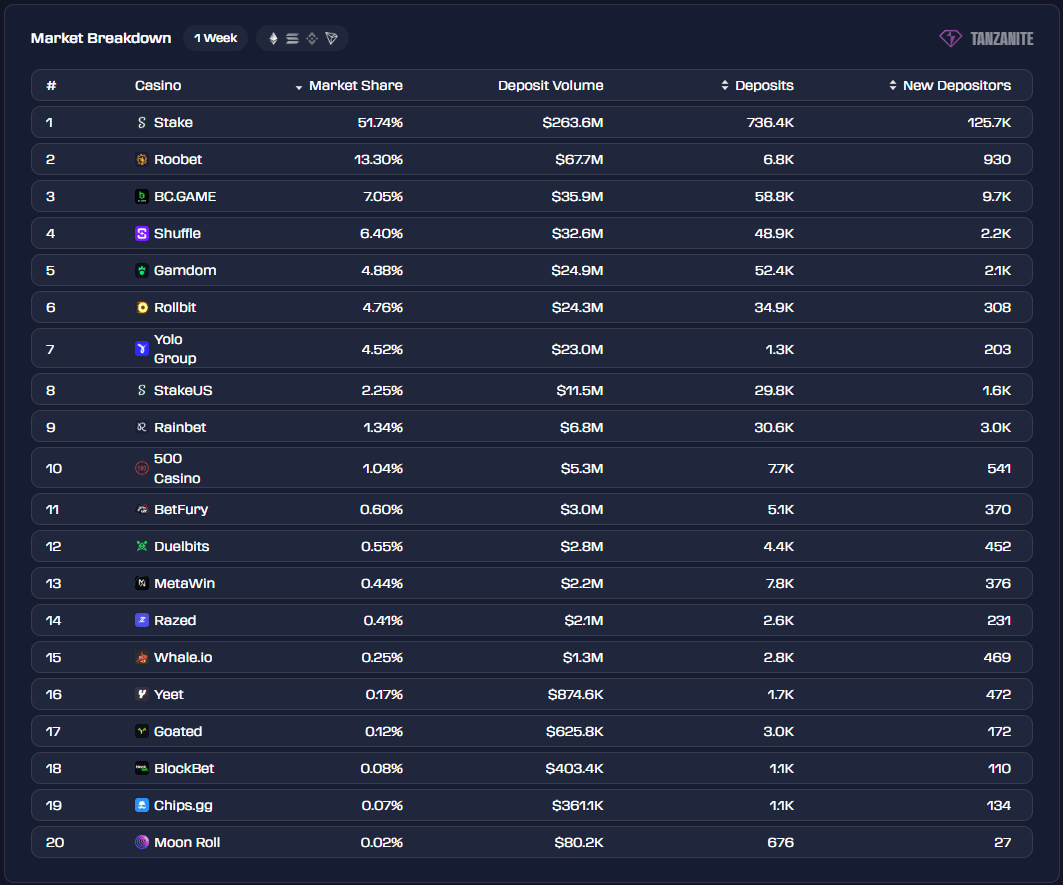The height and width of the screenshot is (885, 1063).
Task: Click Chips.gg's 134 new depositors value
Action: (x=999, y=805)
